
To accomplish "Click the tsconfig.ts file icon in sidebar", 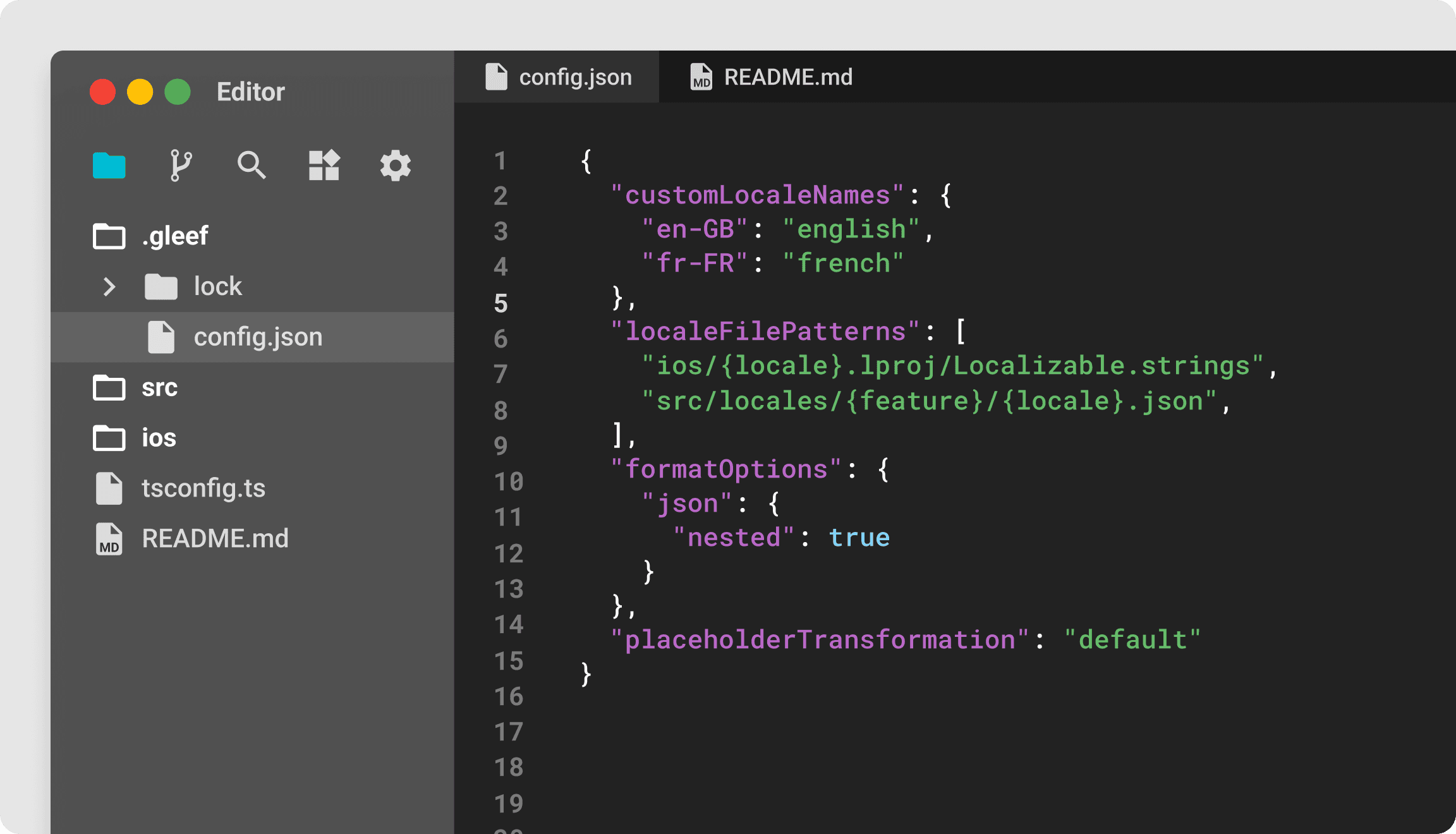I will (x=109, y=488).
